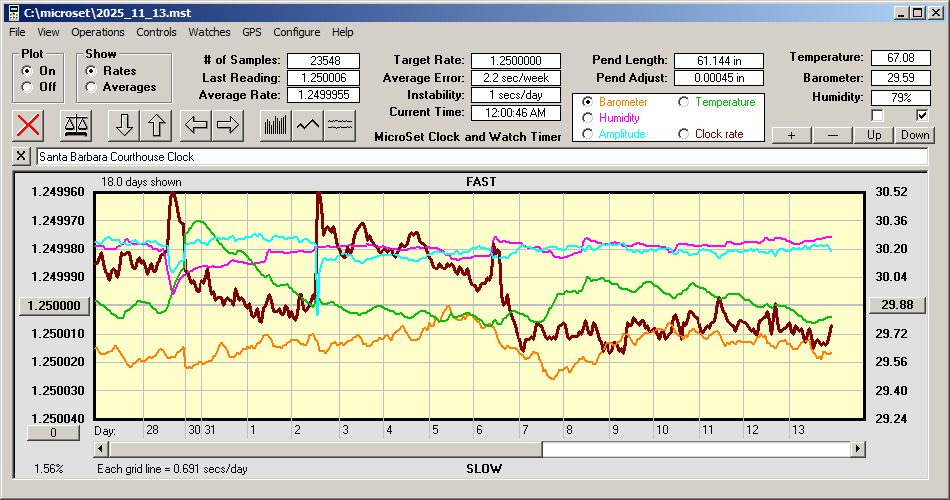Select the vertical bars graph icon
This screenshot has height=500, width=950.
click(x=275, y=125)
